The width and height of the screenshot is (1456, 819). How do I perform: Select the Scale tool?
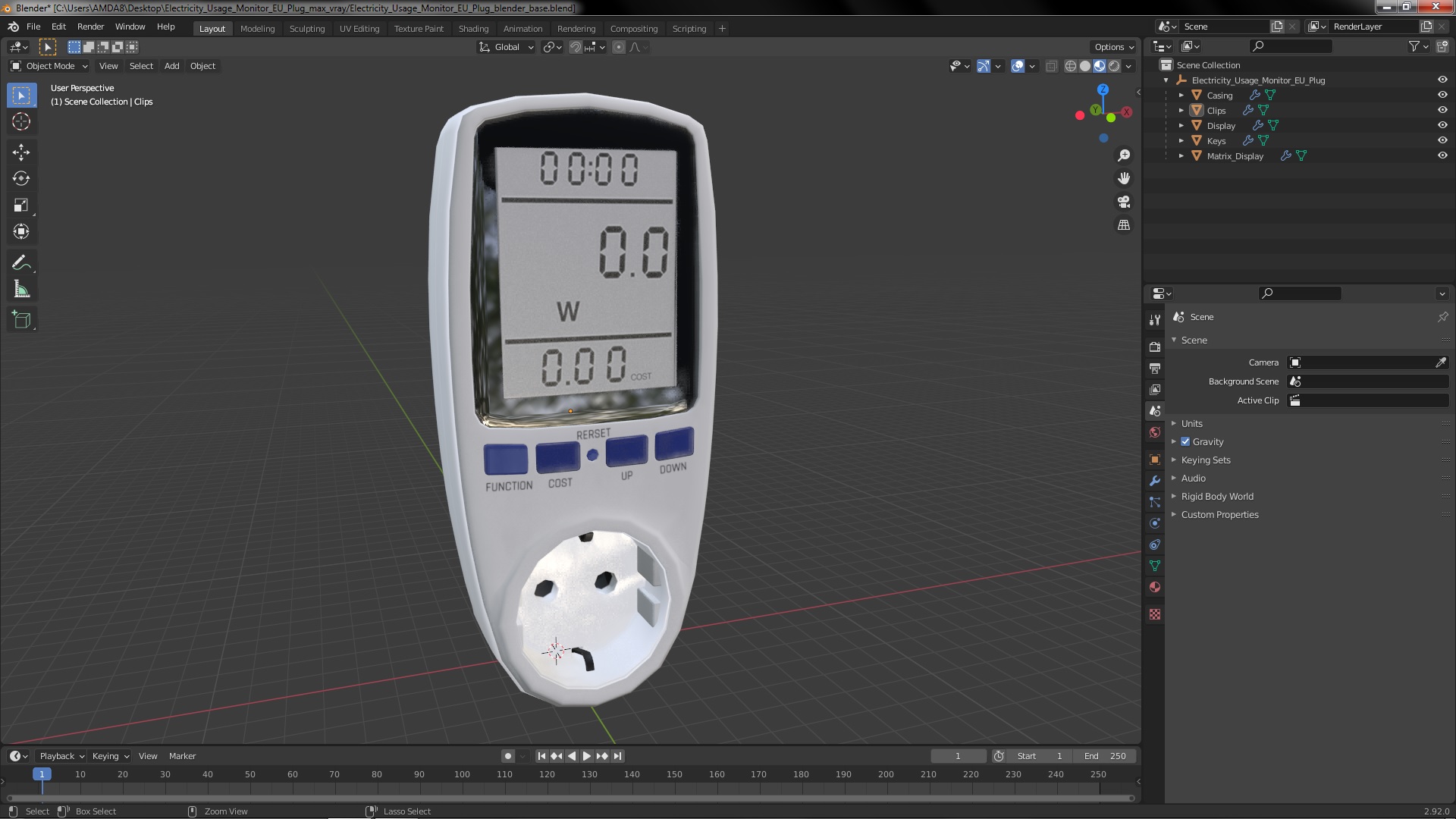21,205
